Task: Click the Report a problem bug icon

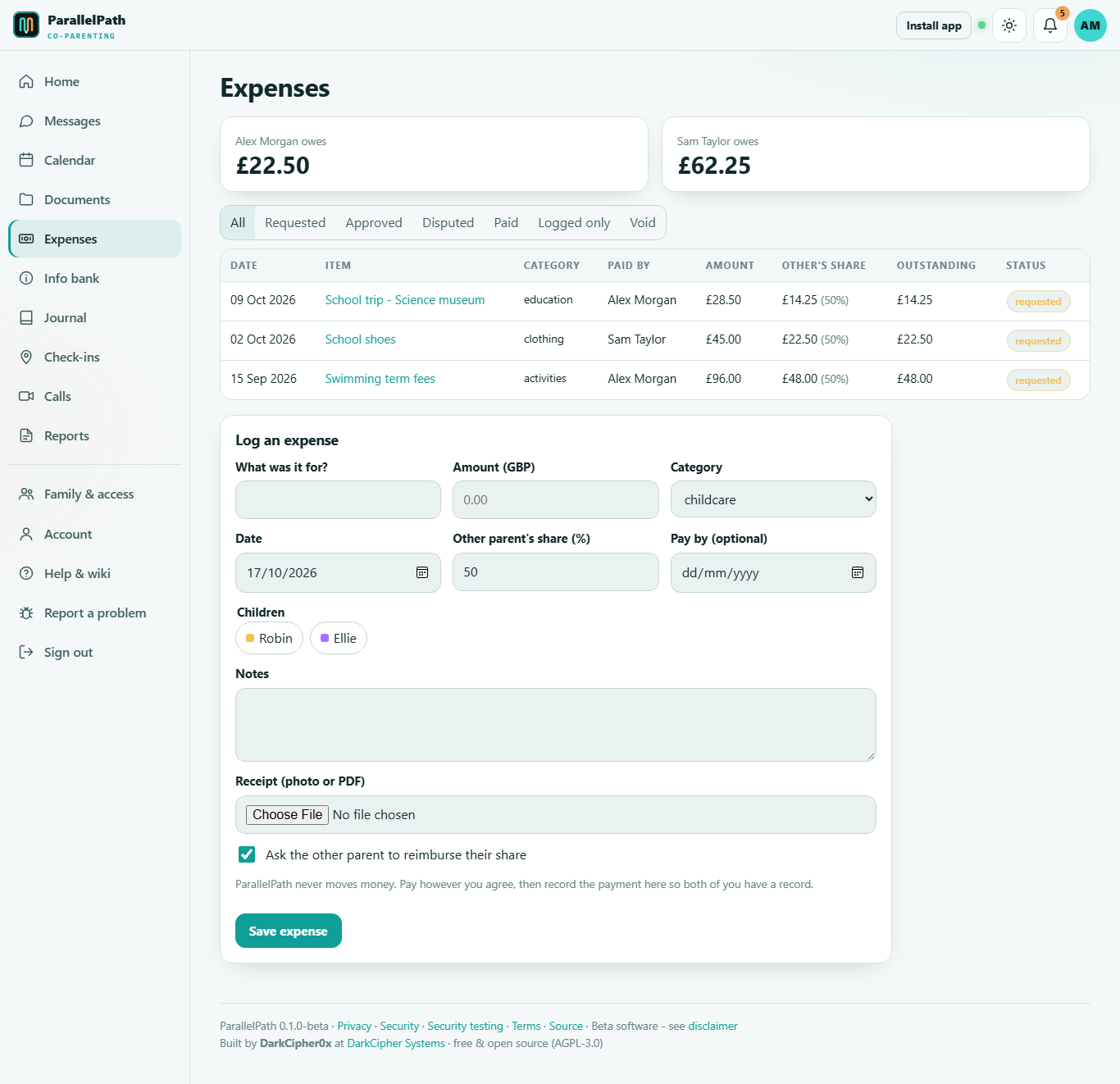Action: click(x=26, y=613)
